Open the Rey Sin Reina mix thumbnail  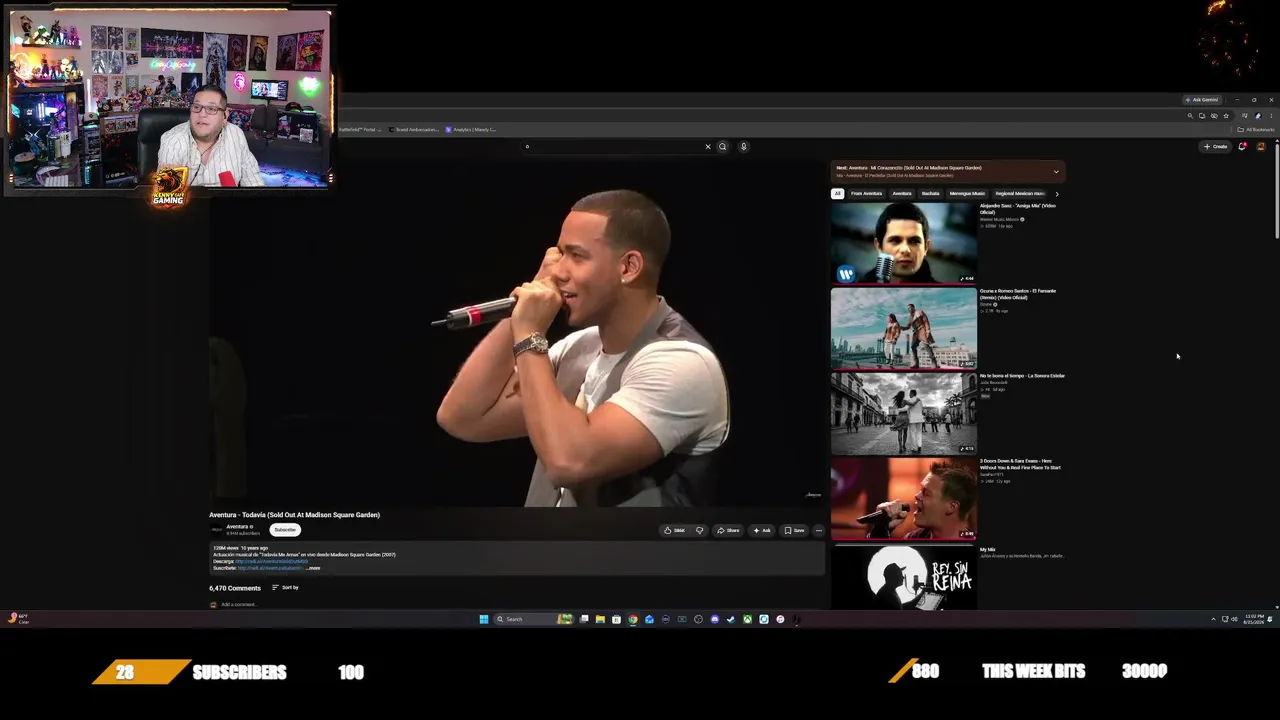point(903,577)
